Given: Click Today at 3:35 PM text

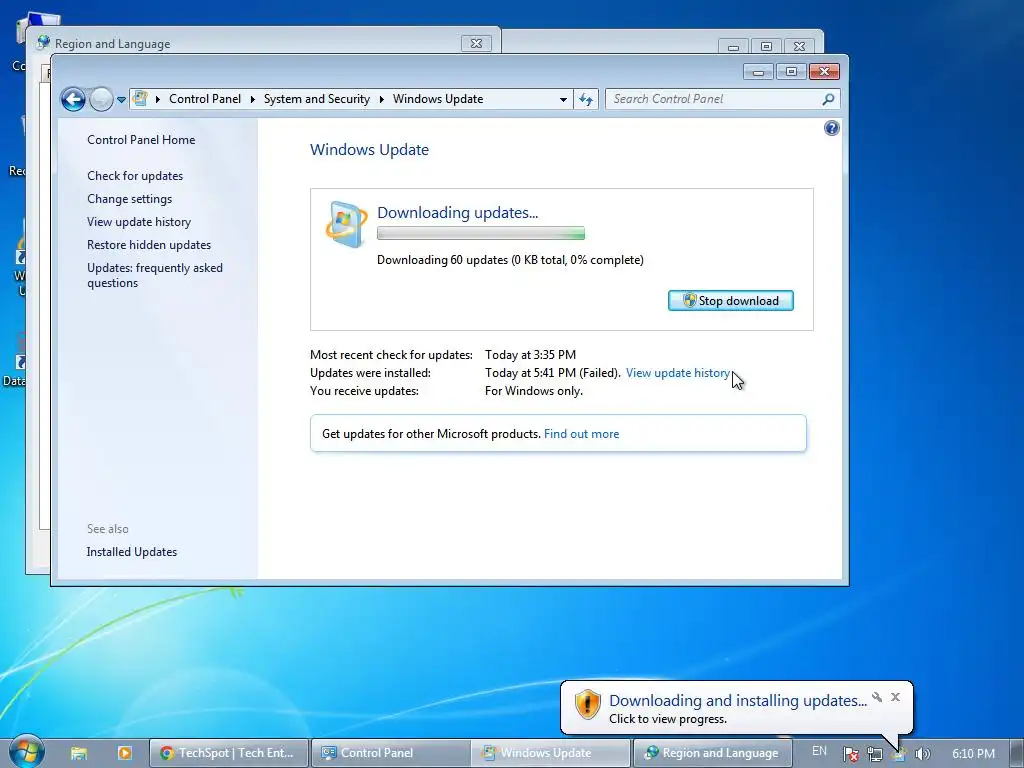Looking at the screenshot, I should click(530, 355).
